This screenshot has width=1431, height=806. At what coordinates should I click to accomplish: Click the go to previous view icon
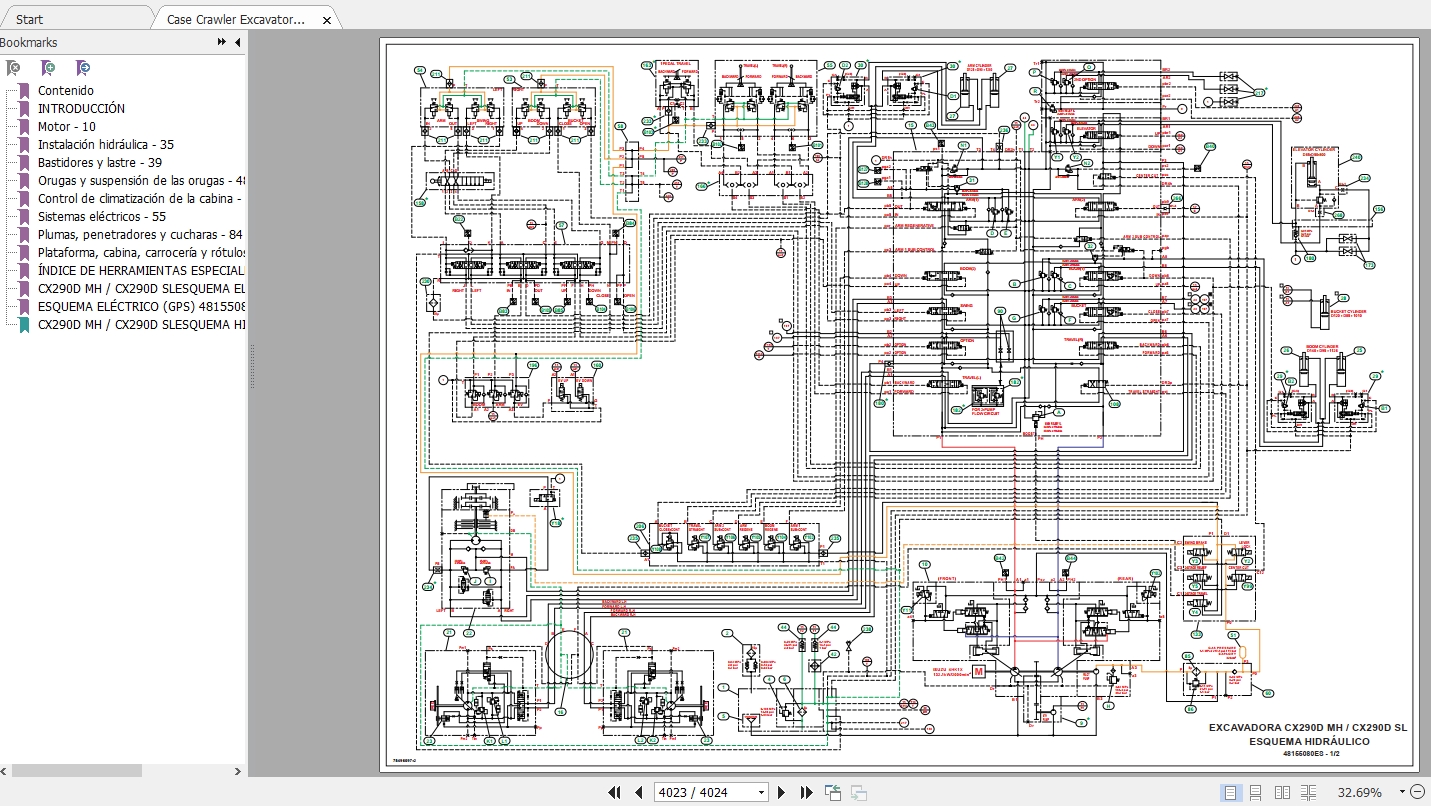pyautogui.click(x=833, y=793)
